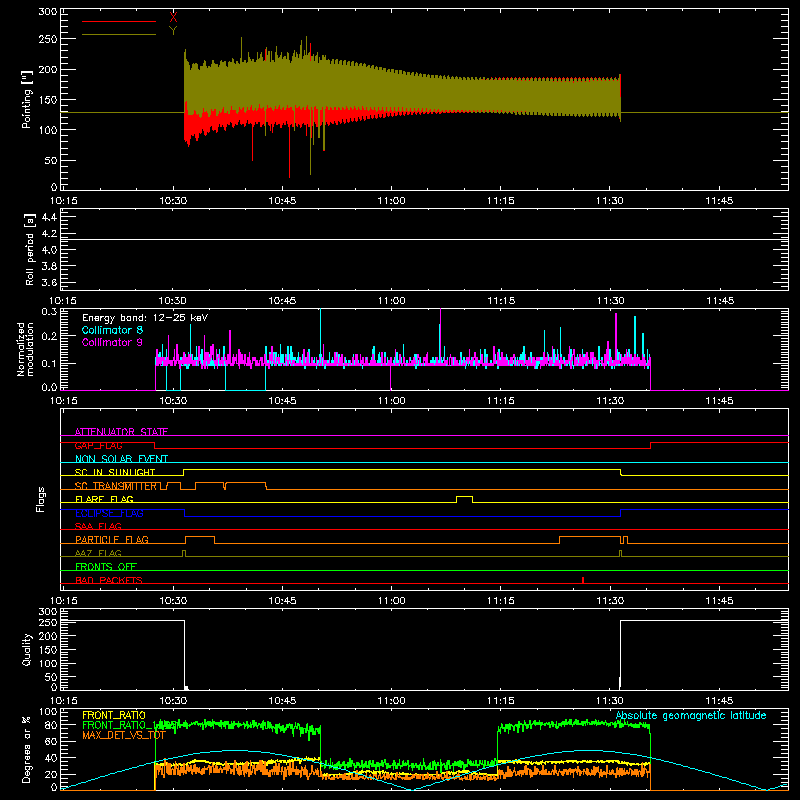Click the Normalized modulation axis title
Screen dimensions: 800x800
pos(25,349)
